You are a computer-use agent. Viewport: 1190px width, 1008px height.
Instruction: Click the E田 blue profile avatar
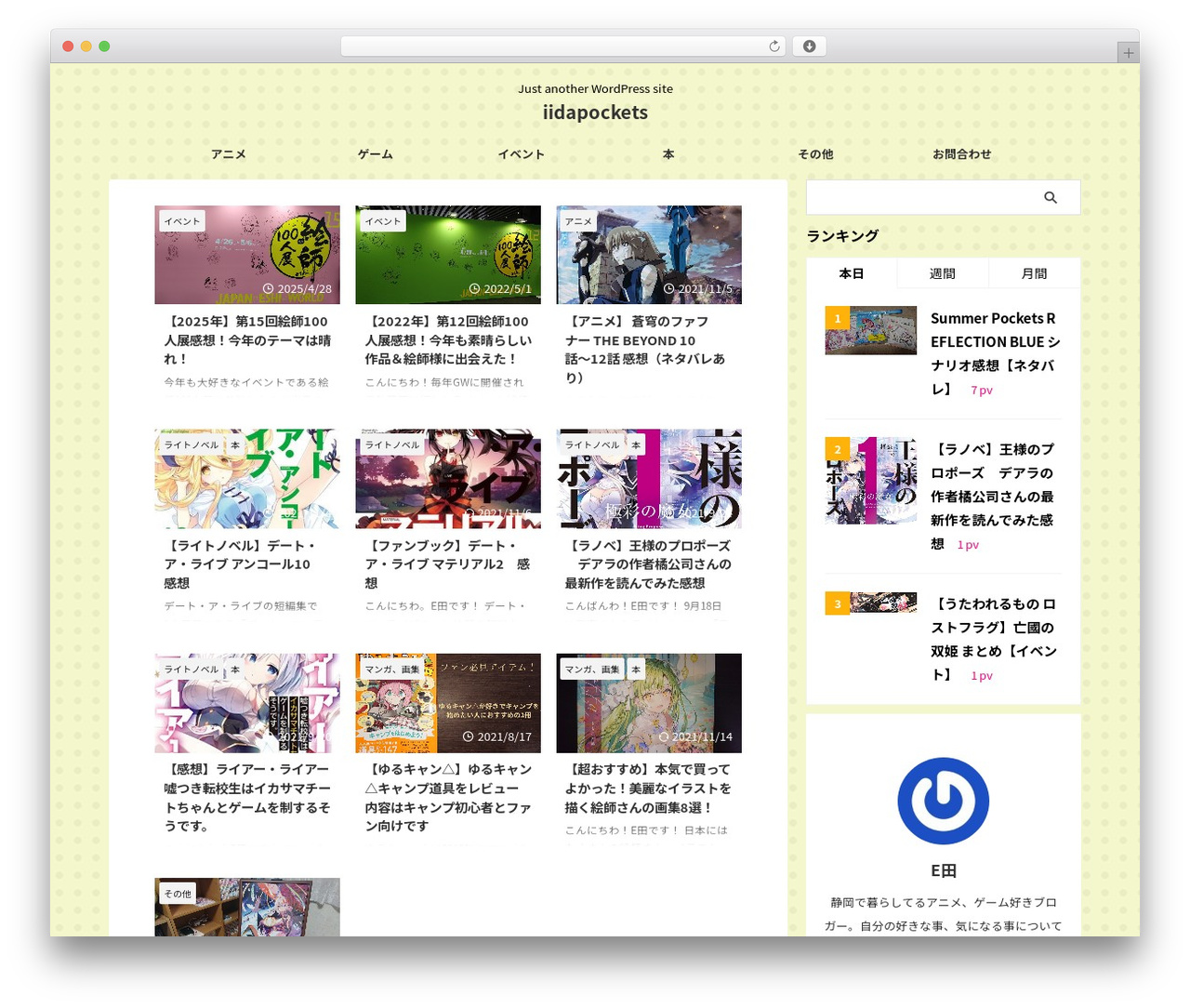[x=943, y=801]
